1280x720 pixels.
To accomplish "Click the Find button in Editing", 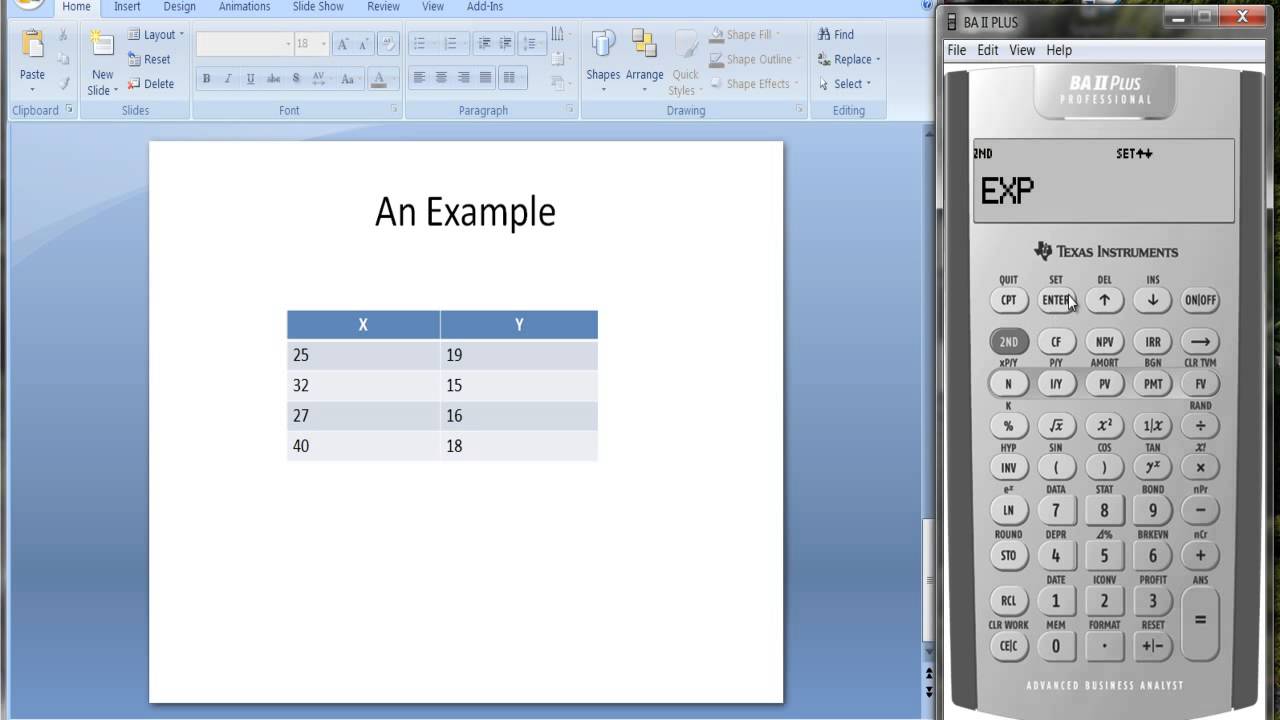I will pyautogui.click(x=836, y=35).
